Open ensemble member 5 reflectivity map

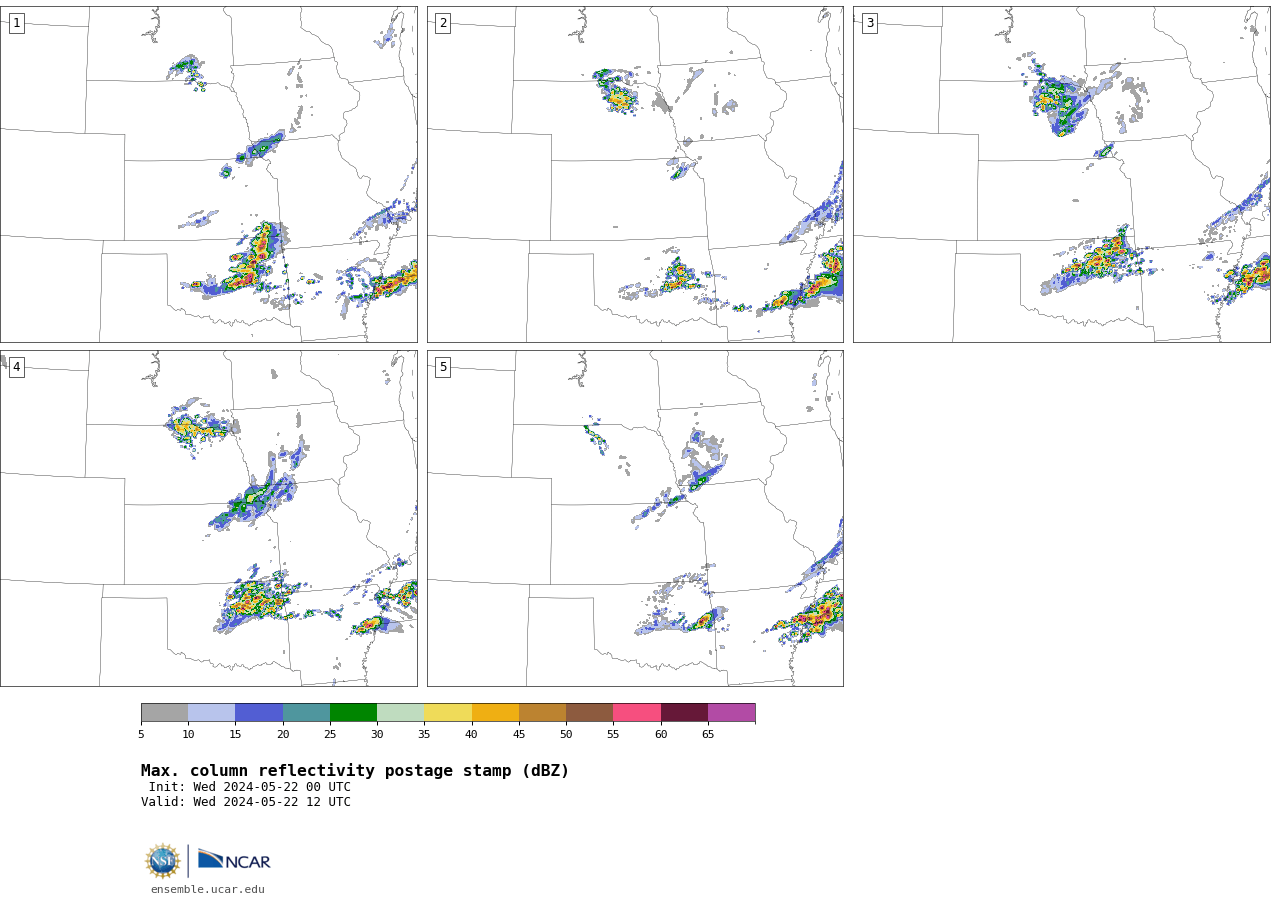(635, 518)
